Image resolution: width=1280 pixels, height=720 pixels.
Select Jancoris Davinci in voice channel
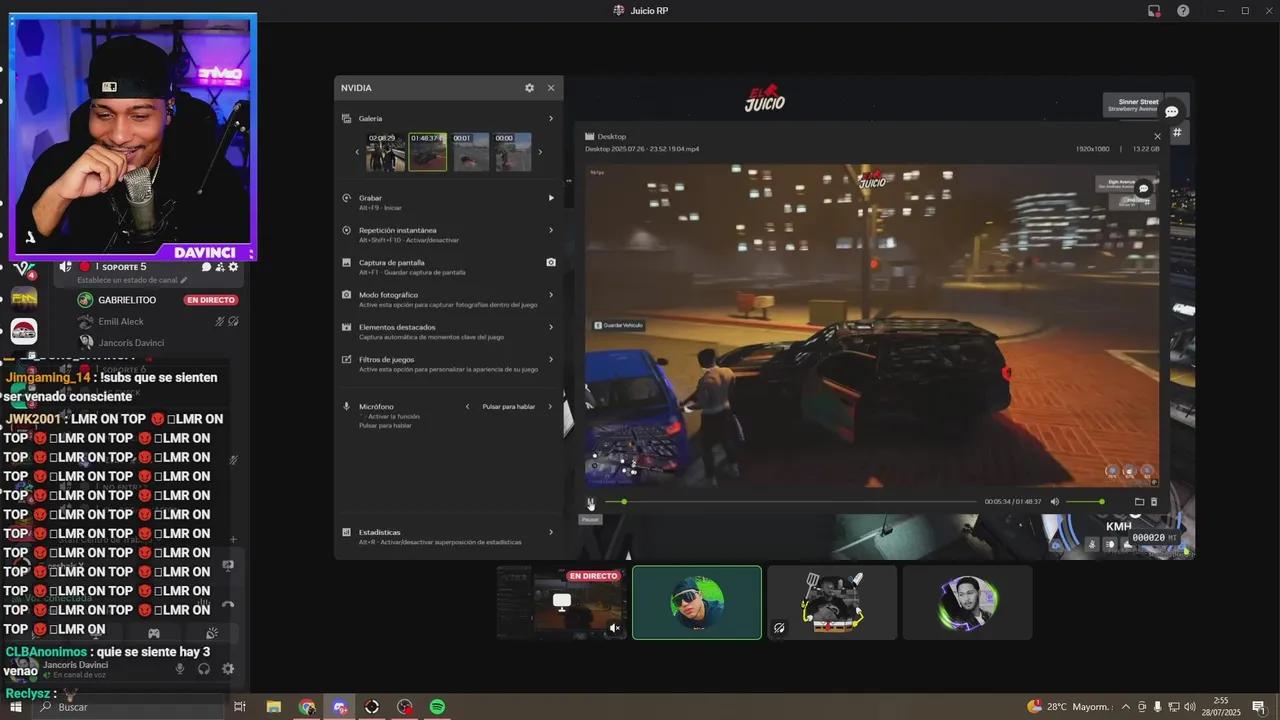[x=131, y=343]
